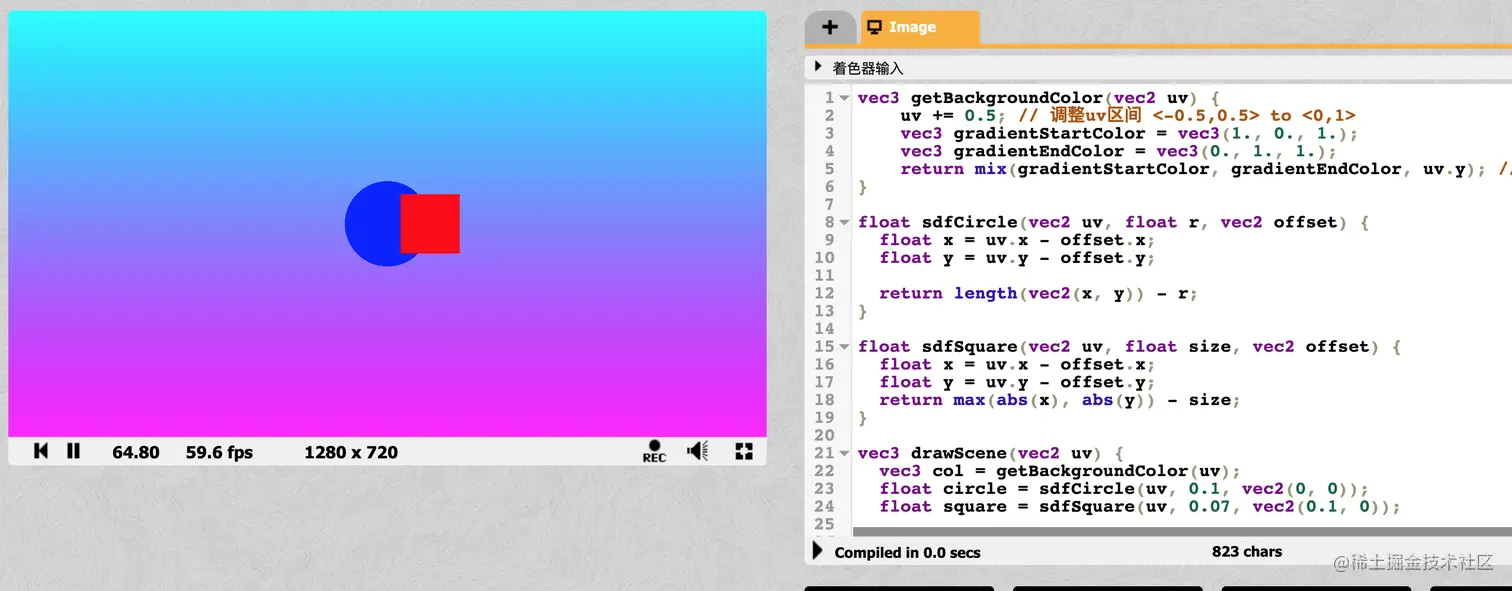
Task: Add a new buffer tab with plus
Action: [x=829, y=27]
